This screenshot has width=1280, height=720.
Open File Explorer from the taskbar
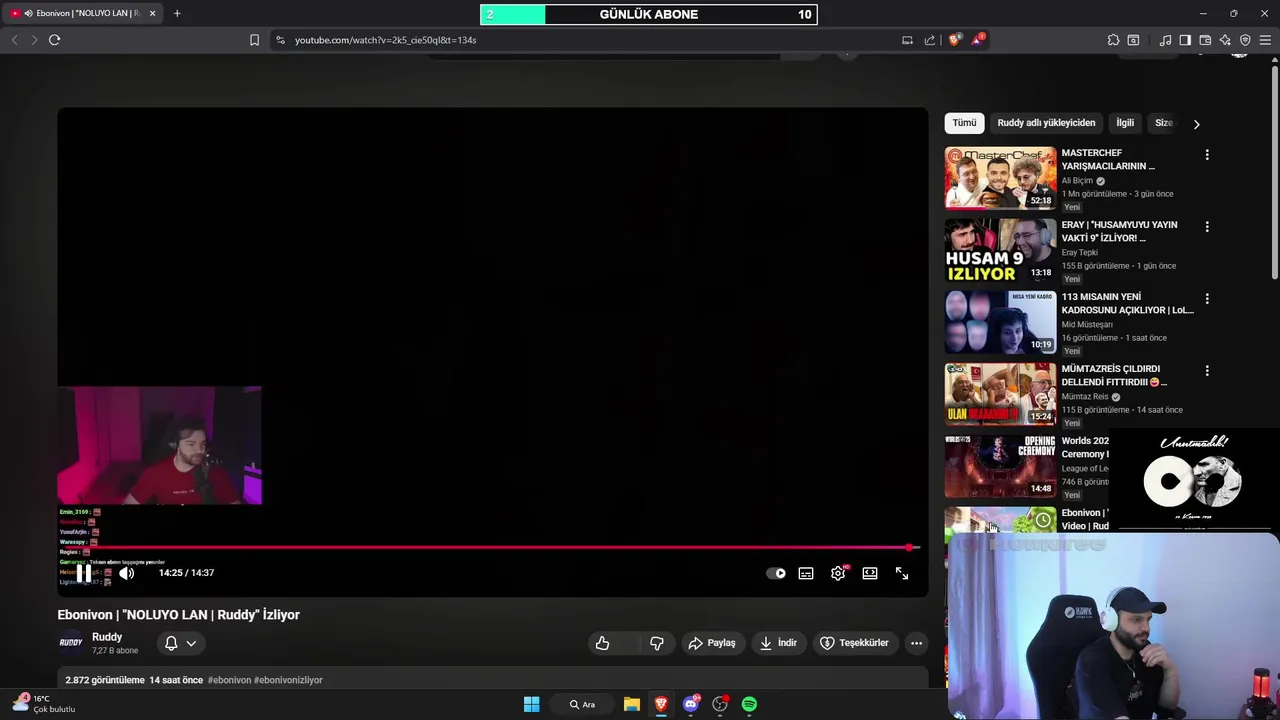[x=632, y=704]
